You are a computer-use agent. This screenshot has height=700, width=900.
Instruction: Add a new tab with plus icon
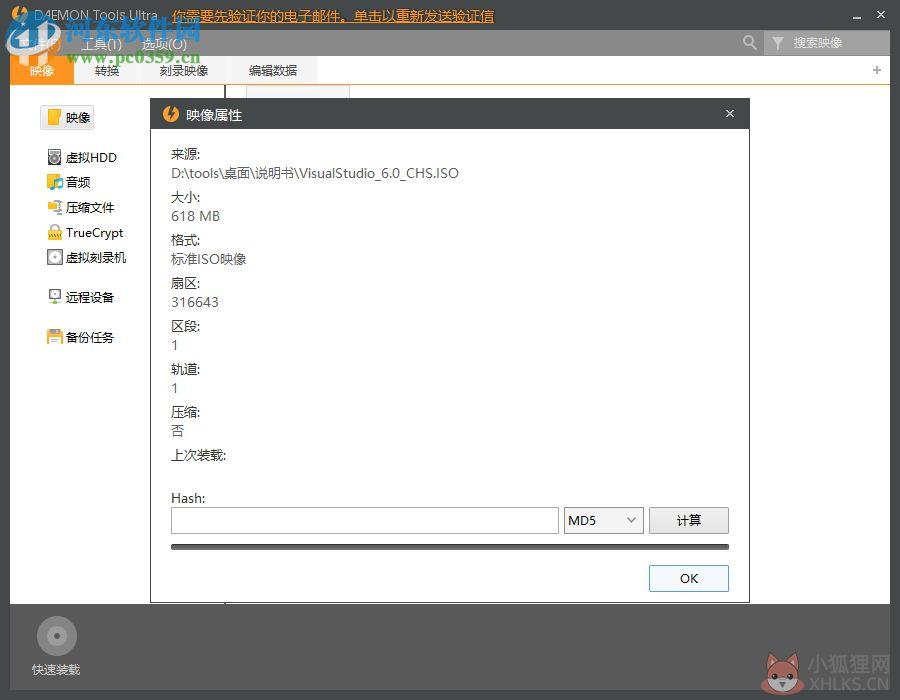pyautogui.click(x=876, y=70)
